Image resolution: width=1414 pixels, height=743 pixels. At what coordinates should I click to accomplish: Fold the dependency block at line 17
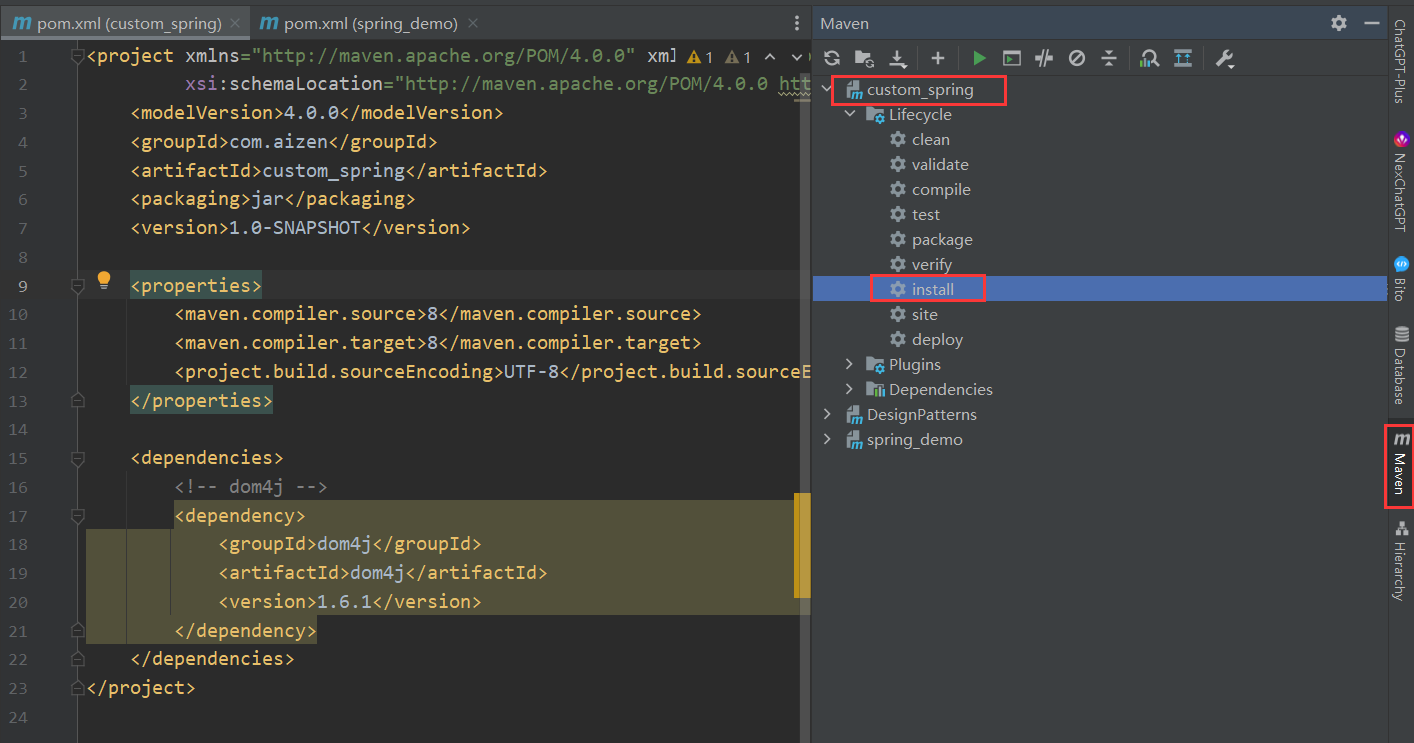pyautogui.click(x=77, y=517)
